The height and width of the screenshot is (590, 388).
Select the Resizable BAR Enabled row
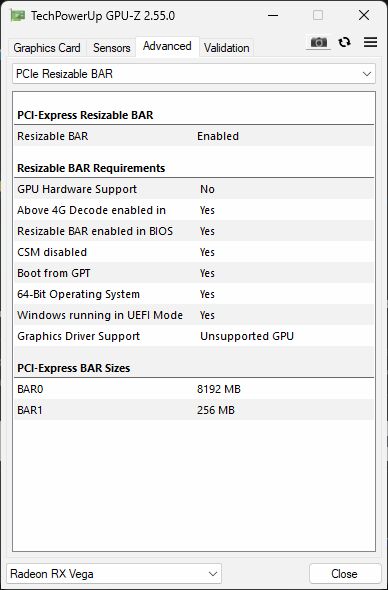click(195, 136)
